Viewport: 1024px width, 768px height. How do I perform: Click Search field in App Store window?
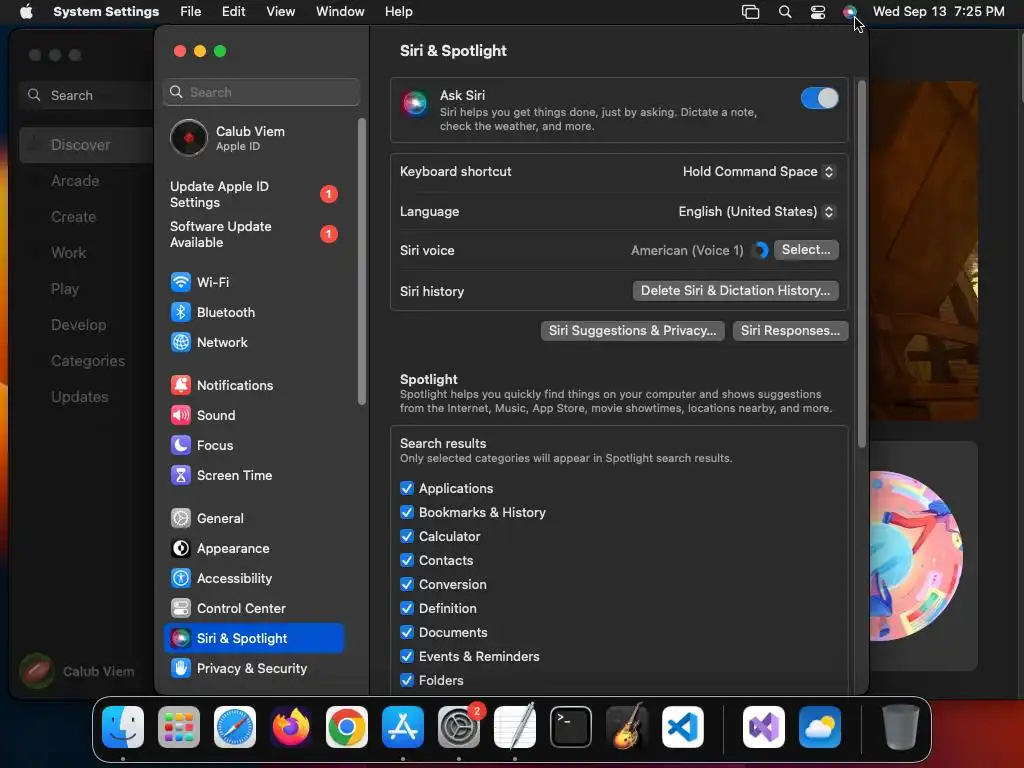point(86,95)
